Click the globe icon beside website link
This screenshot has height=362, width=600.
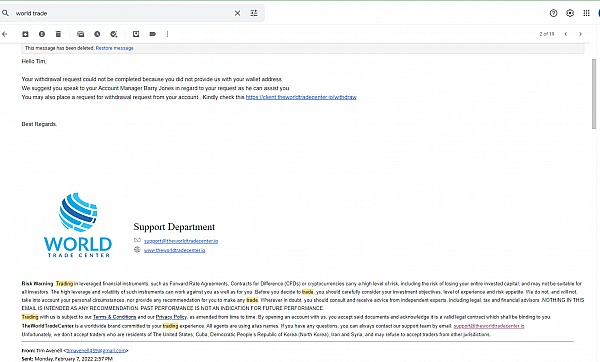pyautogui.click(x=137, y=249)
